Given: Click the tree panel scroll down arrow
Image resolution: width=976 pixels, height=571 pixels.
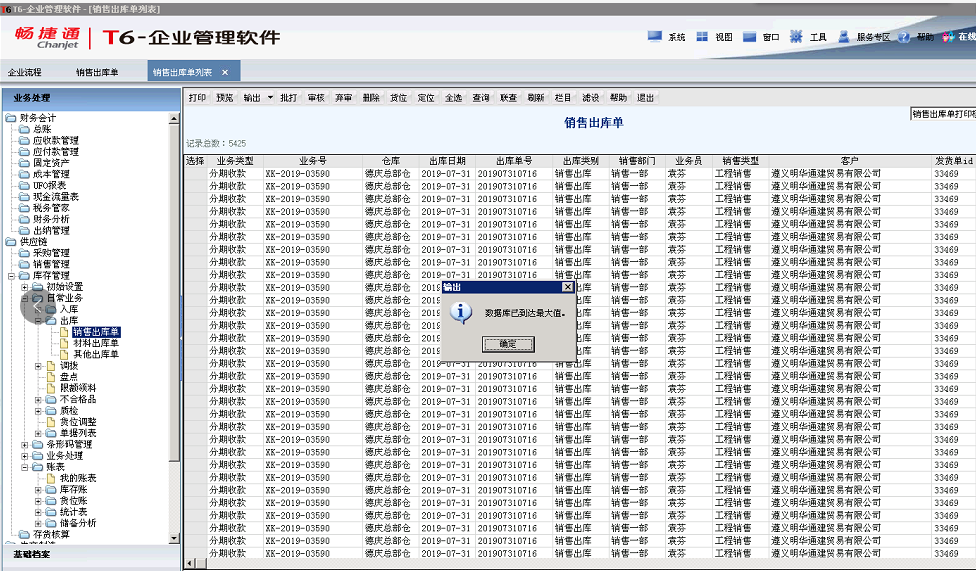Looking at the screenshot, I should [x=174, y=538].
